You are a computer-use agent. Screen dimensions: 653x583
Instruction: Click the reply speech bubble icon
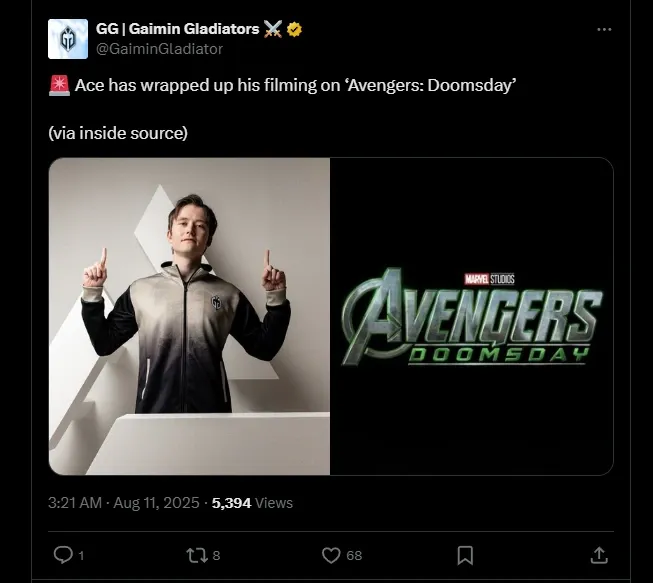pos(61,554)
